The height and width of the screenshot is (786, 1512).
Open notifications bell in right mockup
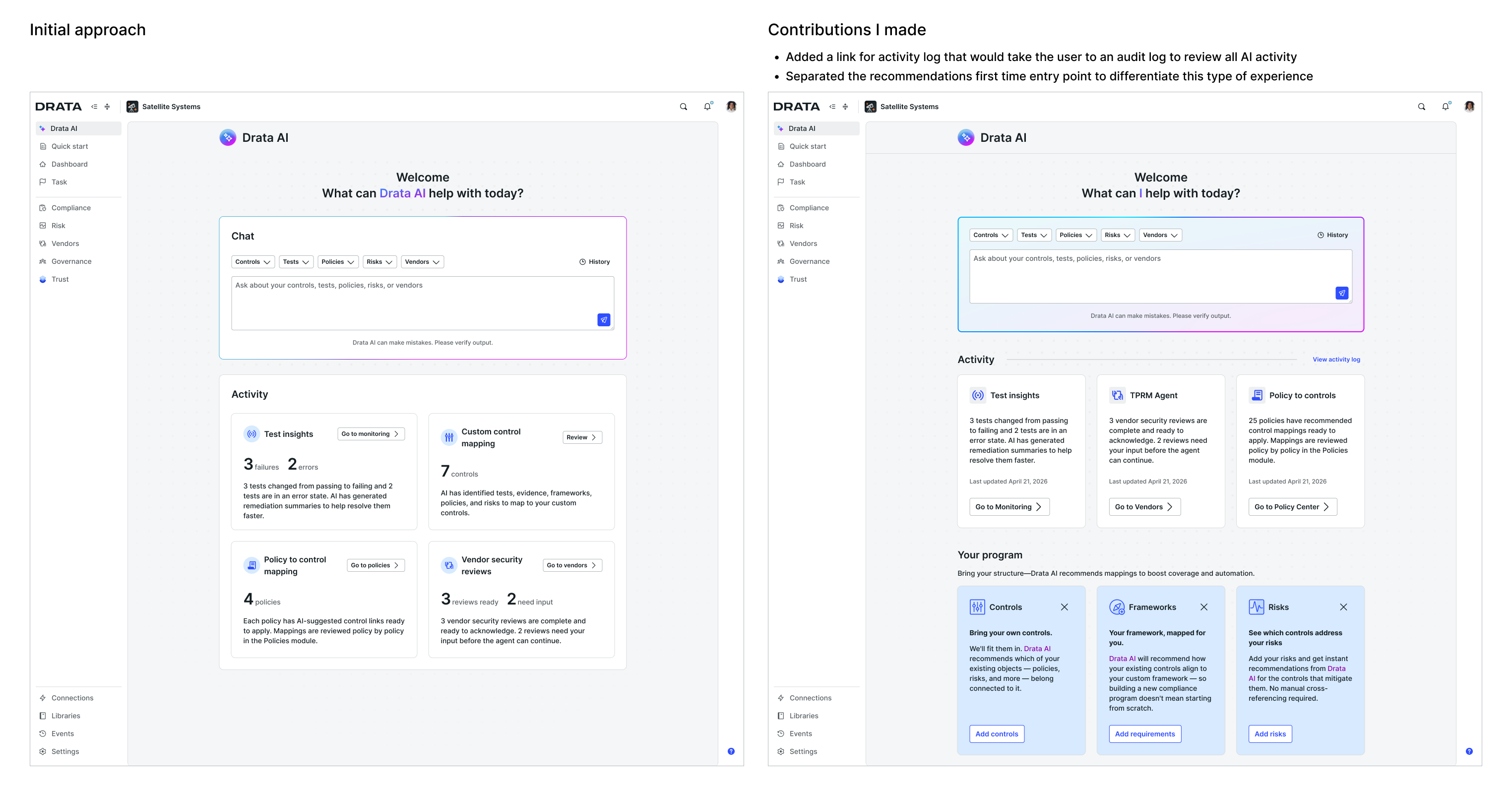coord(1446,106)
